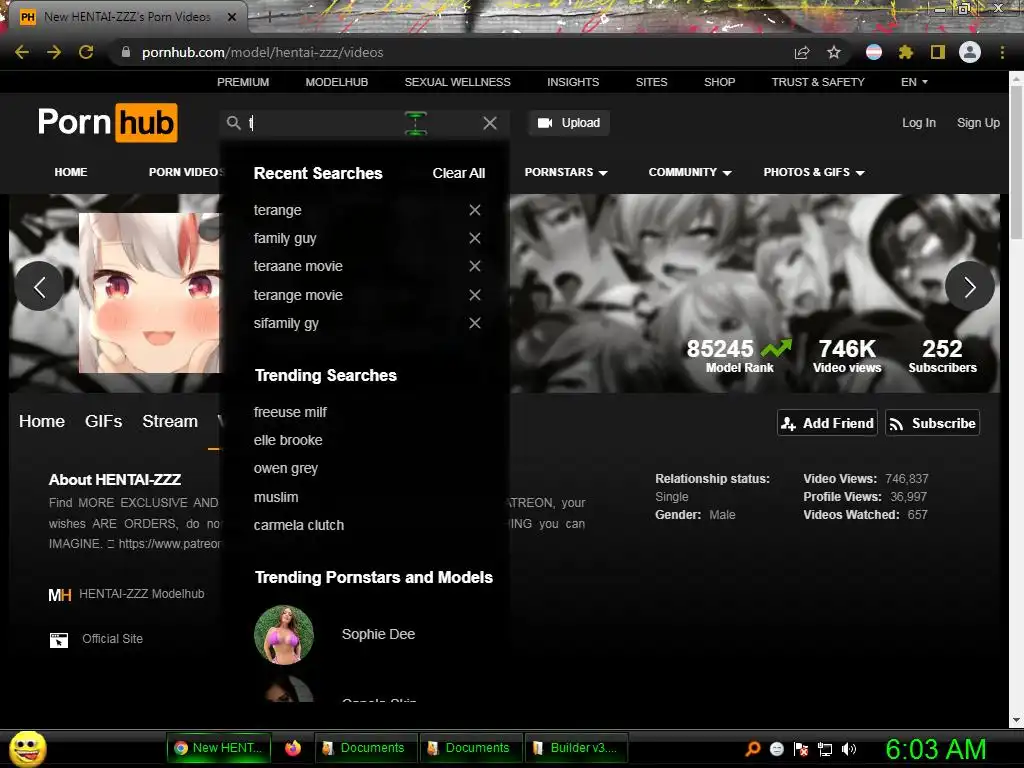1024x768 pixels.
Task: Click the site logo in header
Action: click(108, 122)
